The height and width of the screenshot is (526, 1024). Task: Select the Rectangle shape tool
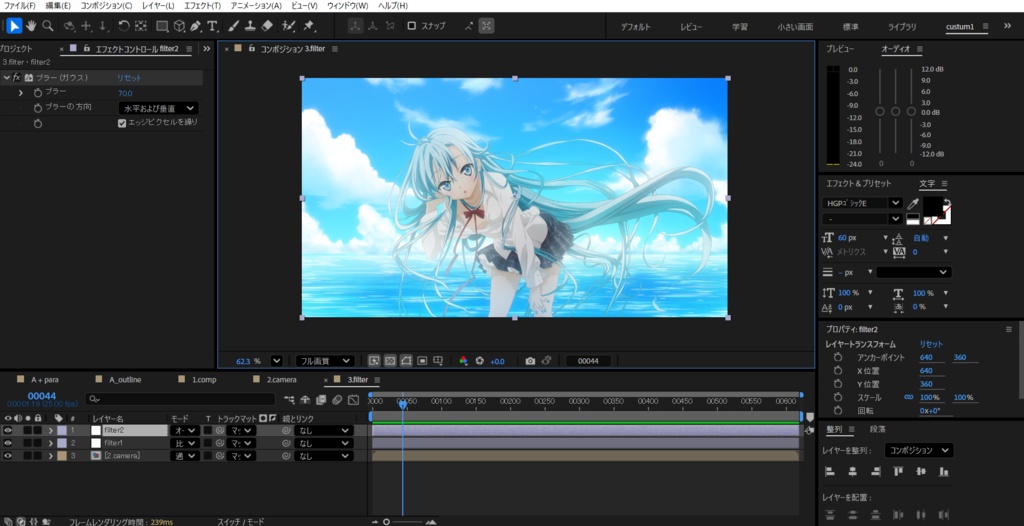[x=162, y=26]
